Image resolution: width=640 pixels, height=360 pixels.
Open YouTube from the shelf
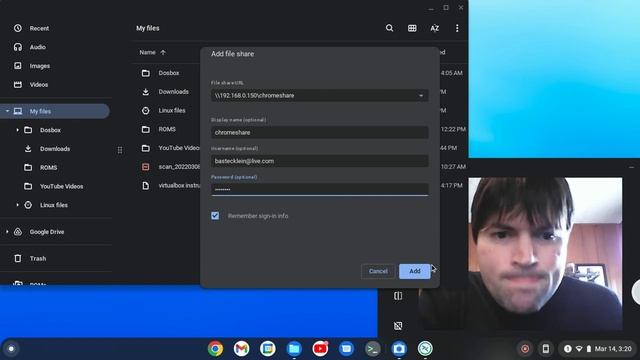point(320,349)
